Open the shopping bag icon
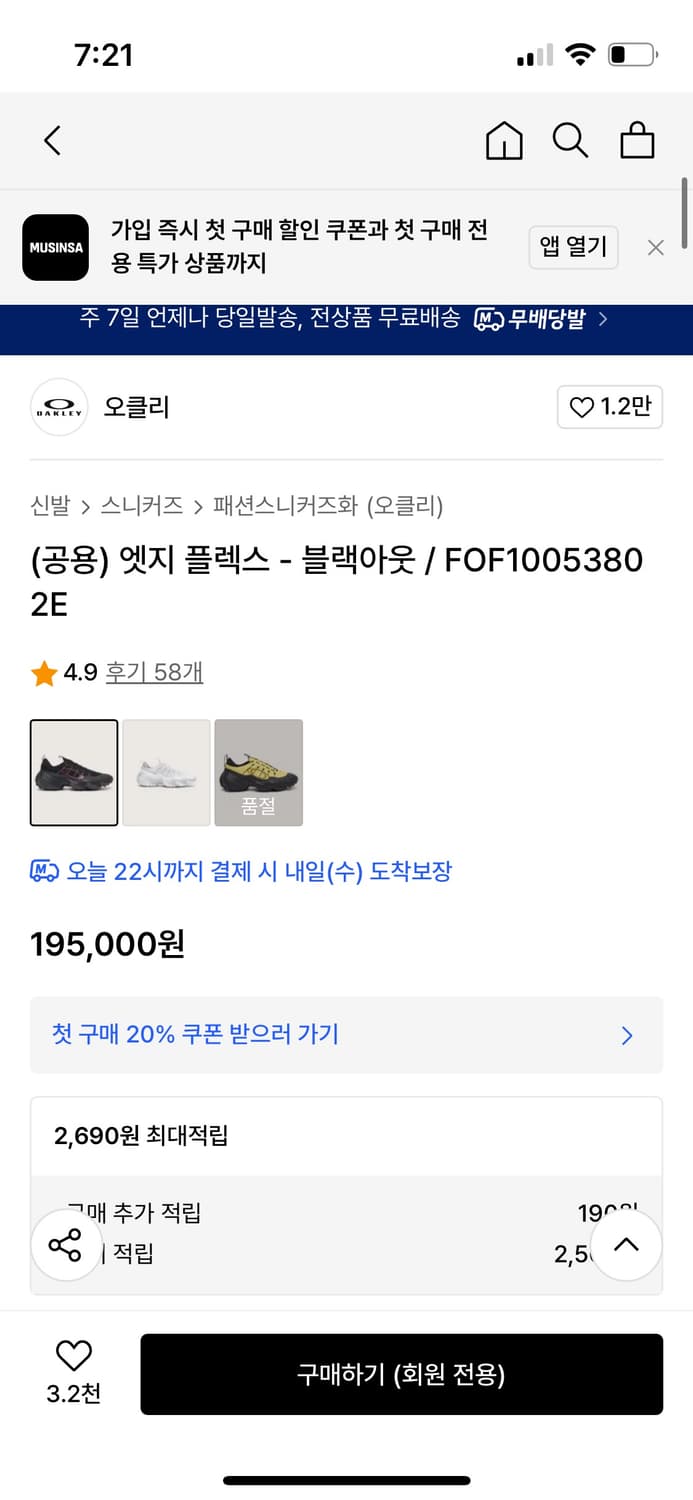Viewport: 693px width, 1500px height. point(637,141)
